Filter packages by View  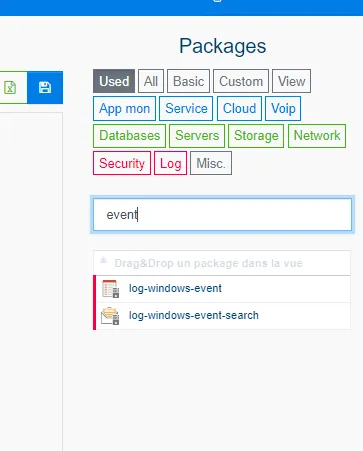[x=292, y=81]
